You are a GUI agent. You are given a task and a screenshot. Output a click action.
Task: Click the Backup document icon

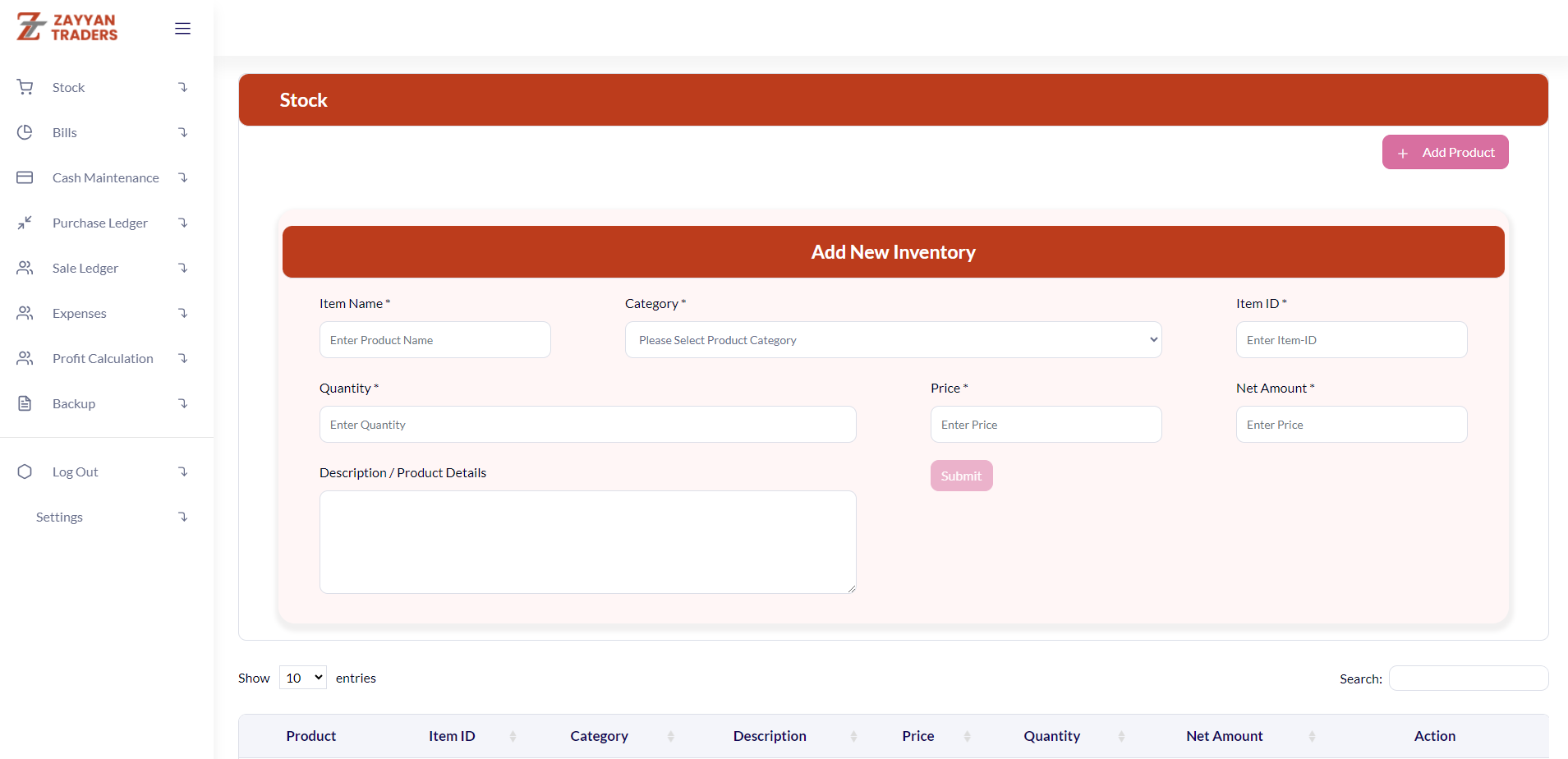click(x=25, y=403)
